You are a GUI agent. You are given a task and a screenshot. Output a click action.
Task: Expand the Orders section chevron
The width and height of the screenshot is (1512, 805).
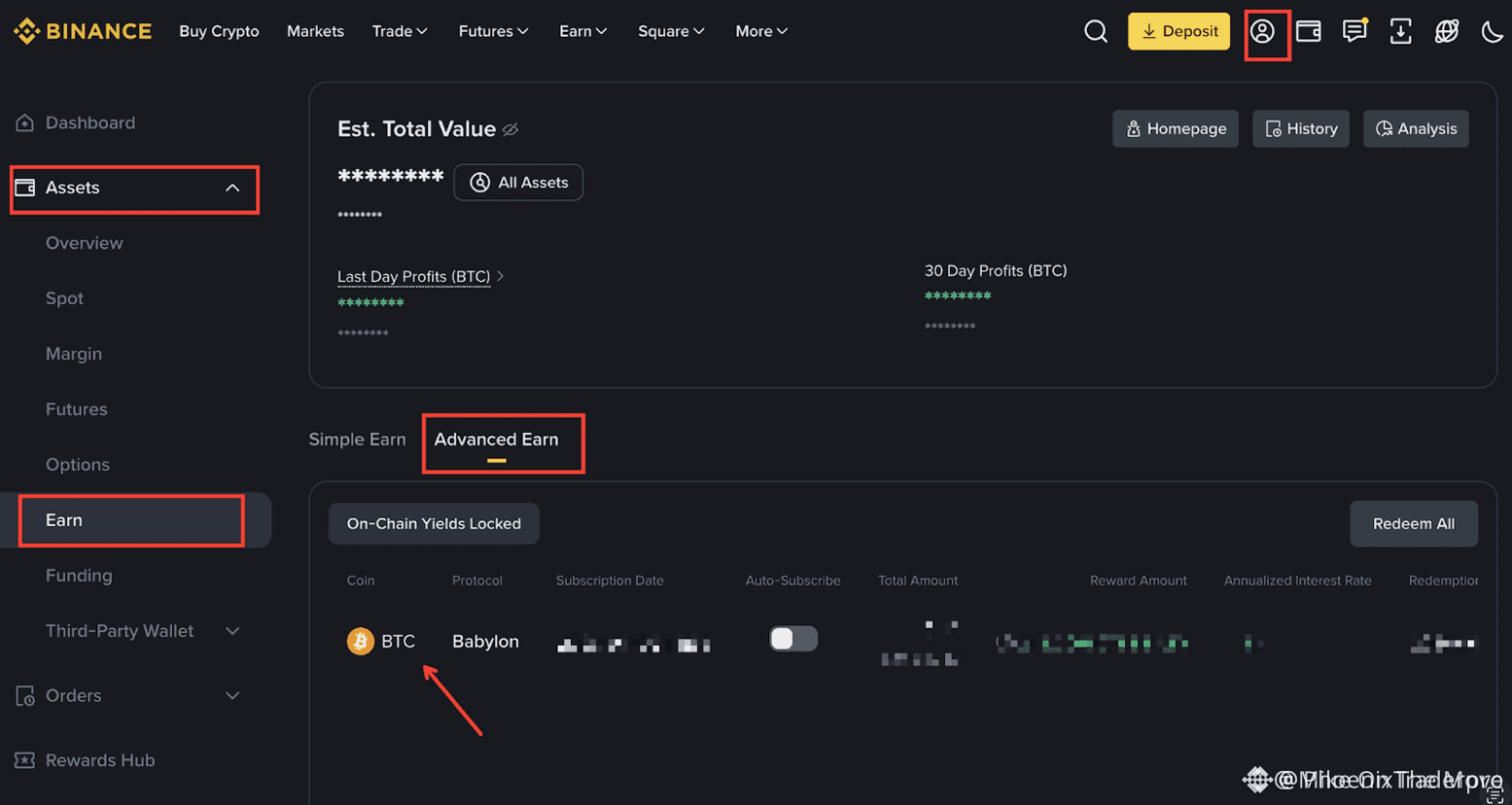click(x=232, y=696)
